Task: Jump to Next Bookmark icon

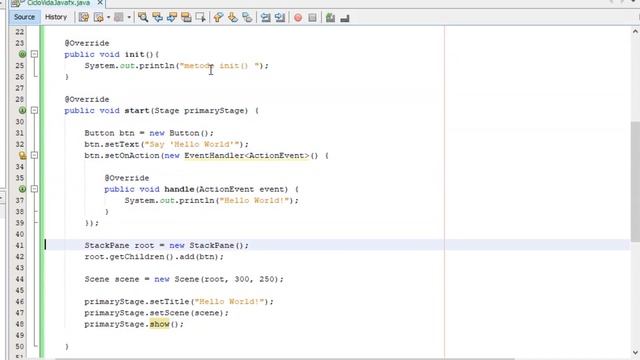Action: (233, 18)
